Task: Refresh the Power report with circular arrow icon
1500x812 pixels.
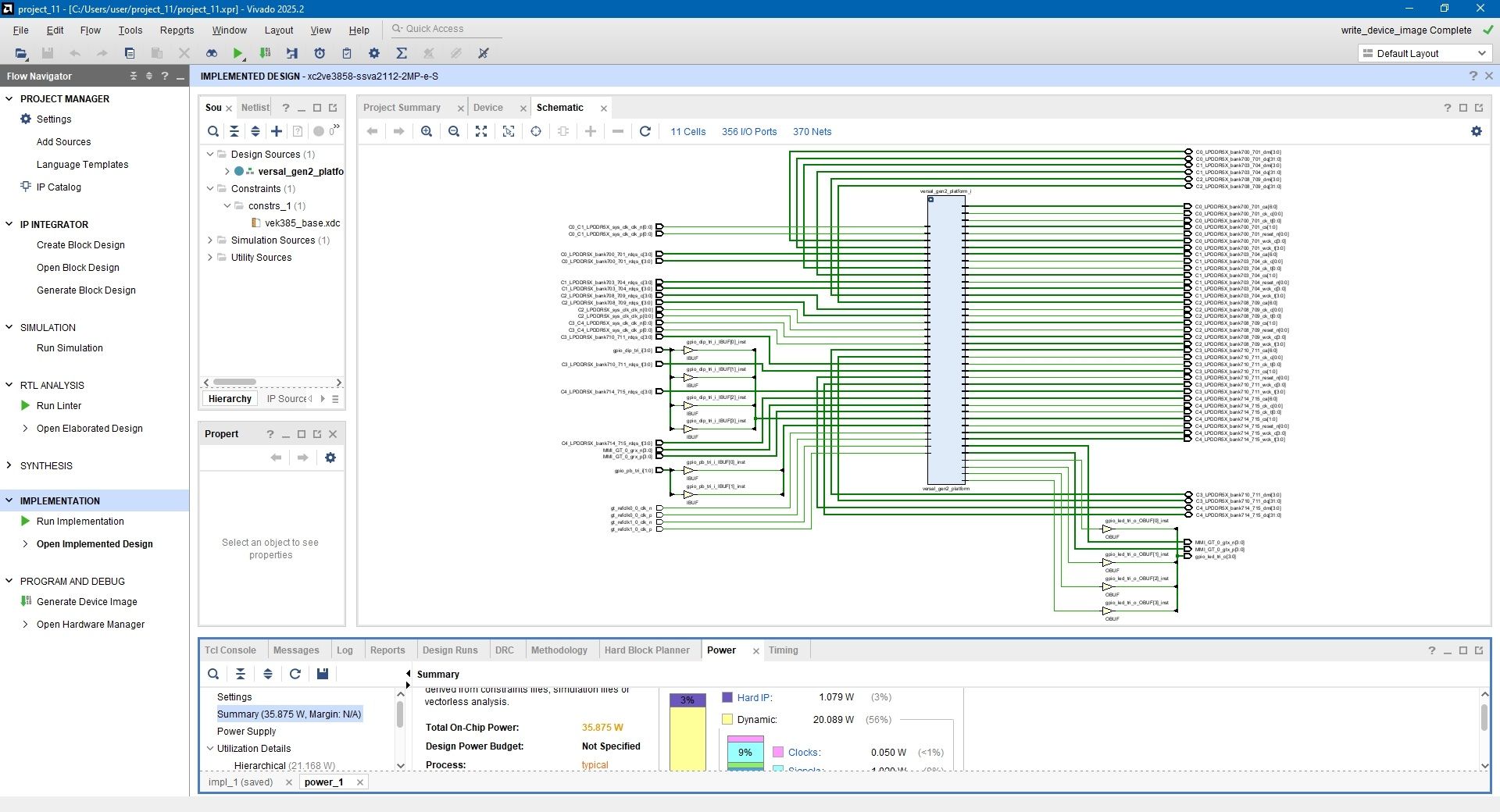Action: click(x=295, y=674)
